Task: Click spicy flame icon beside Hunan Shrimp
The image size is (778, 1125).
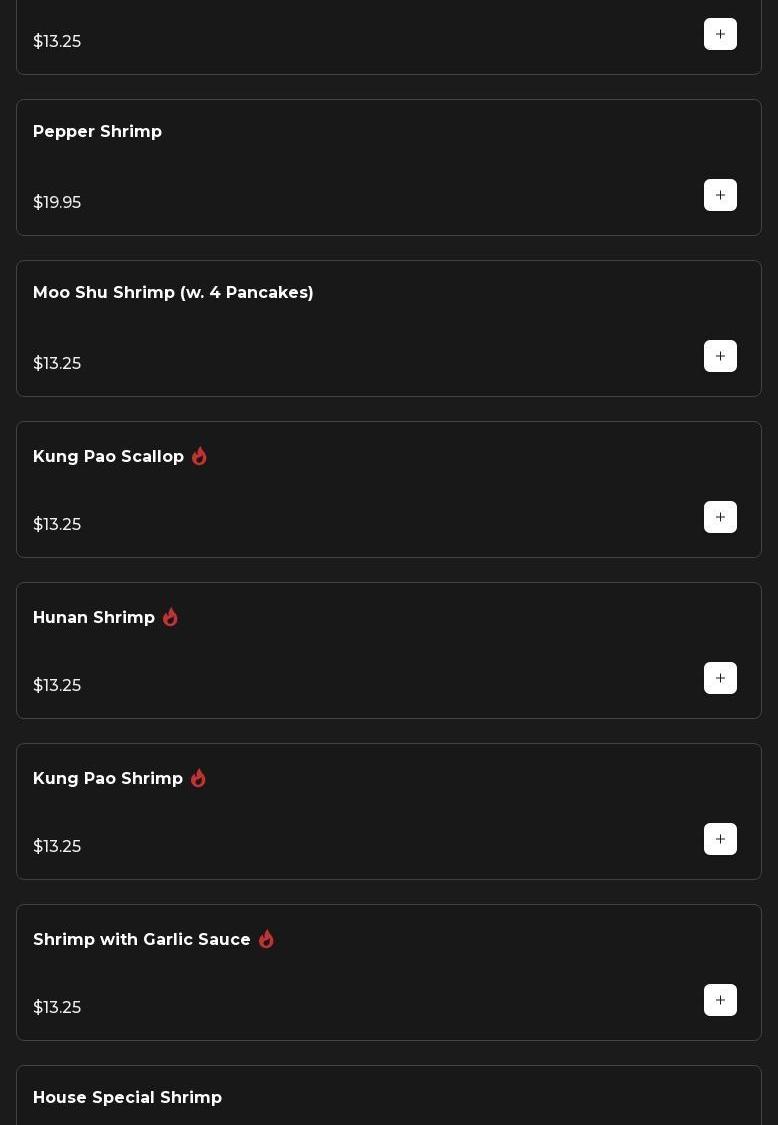Action: [170, 617]
